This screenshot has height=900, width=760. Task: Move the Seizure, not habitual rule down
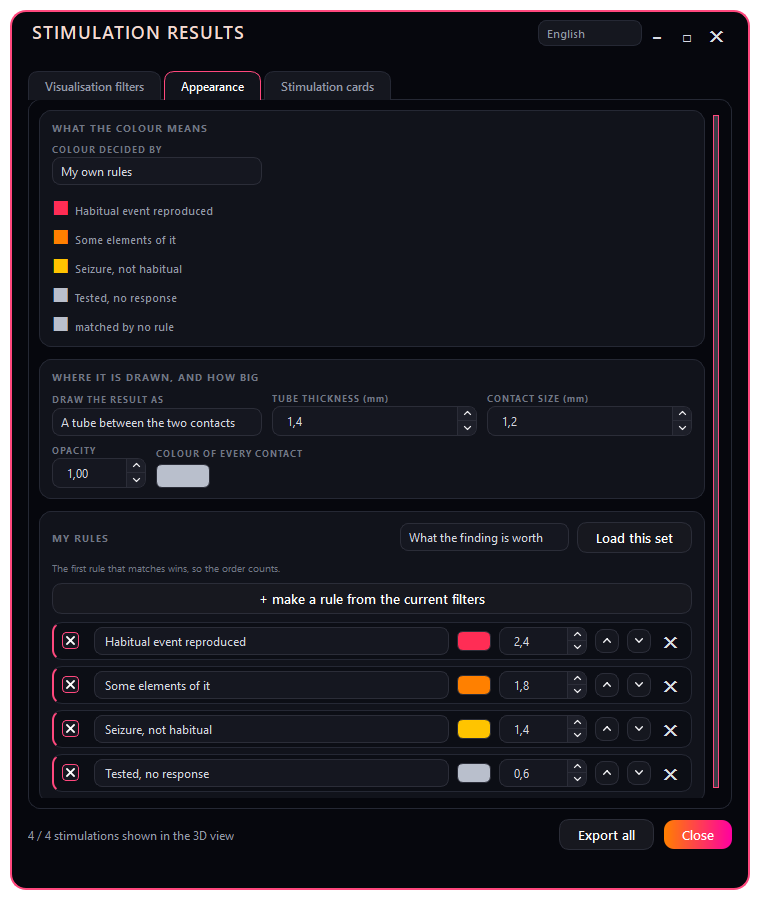pyautogui.click(x=639, y=730)
